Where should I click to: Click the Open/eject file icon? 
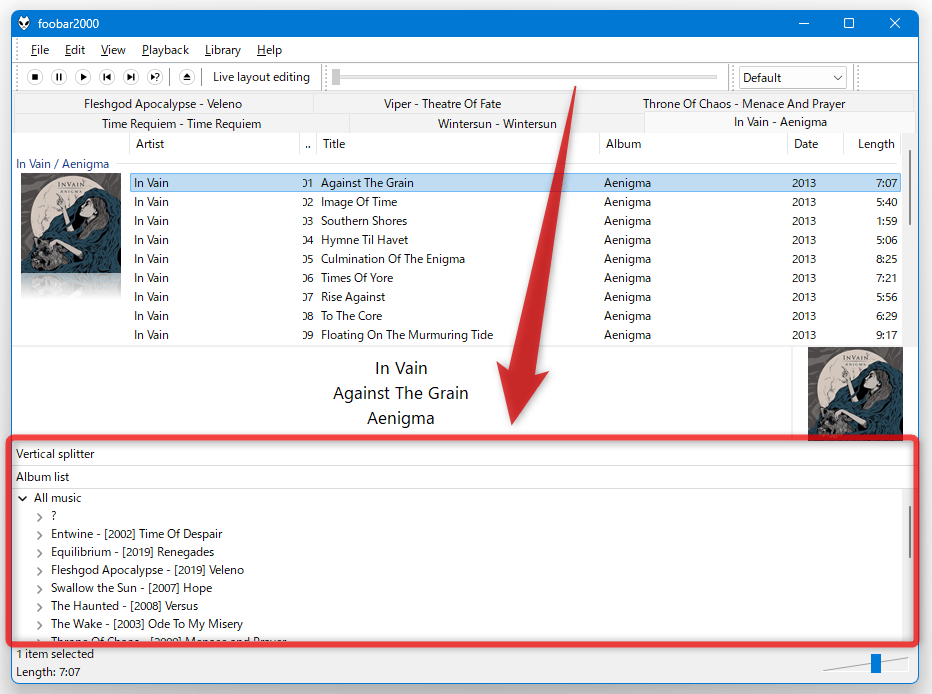[x=187, y=77]
